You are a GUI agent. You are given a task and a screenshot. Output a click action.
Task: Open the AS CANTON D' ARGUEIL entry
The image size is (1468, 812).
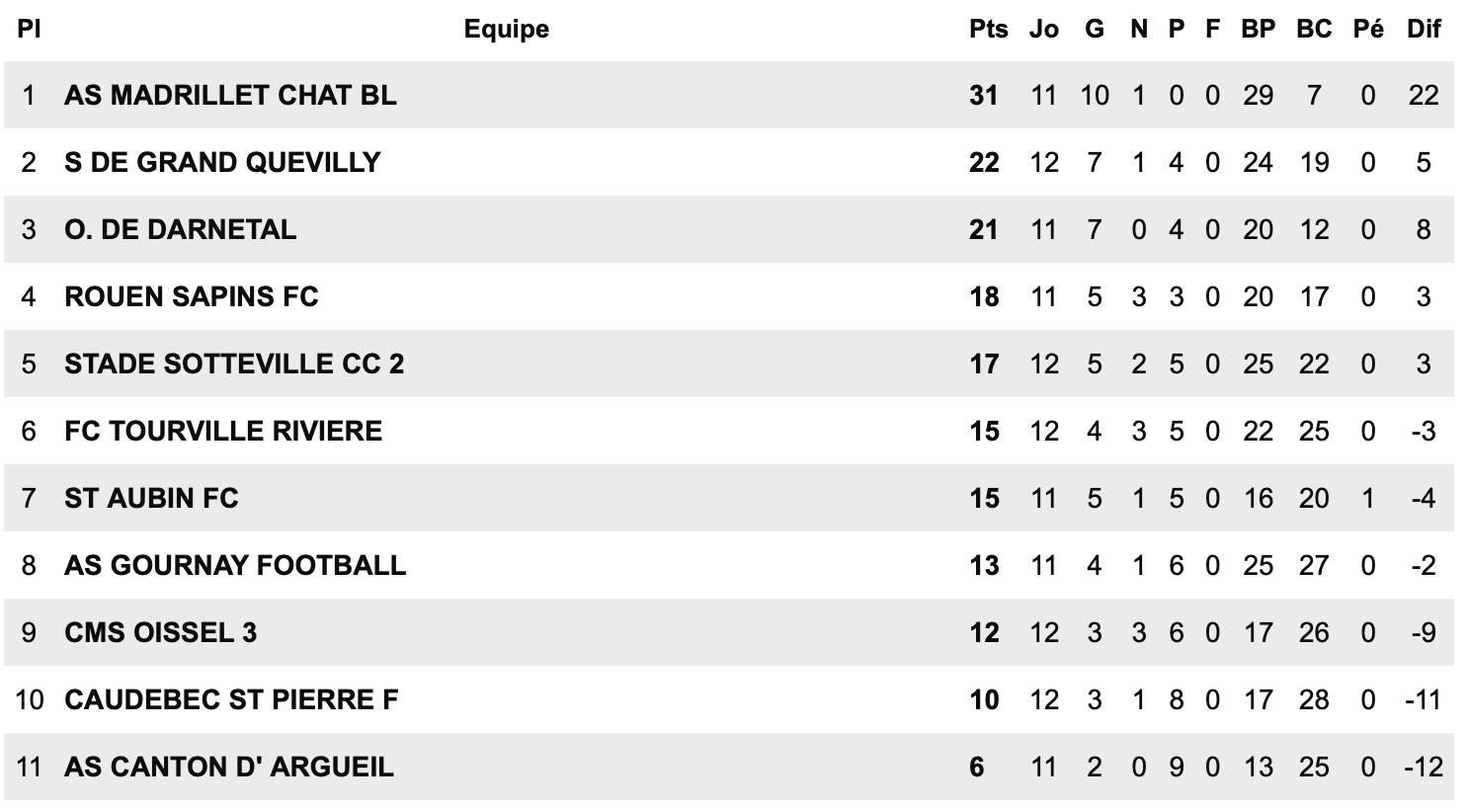[x=229, y=767]
